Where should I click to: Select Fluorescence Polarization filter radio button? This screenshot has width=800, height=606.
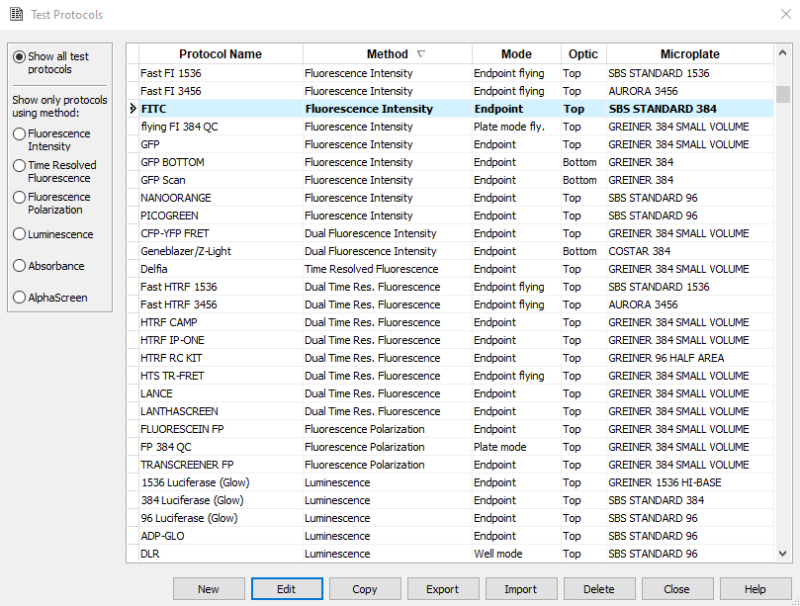(x=19, y=197)
